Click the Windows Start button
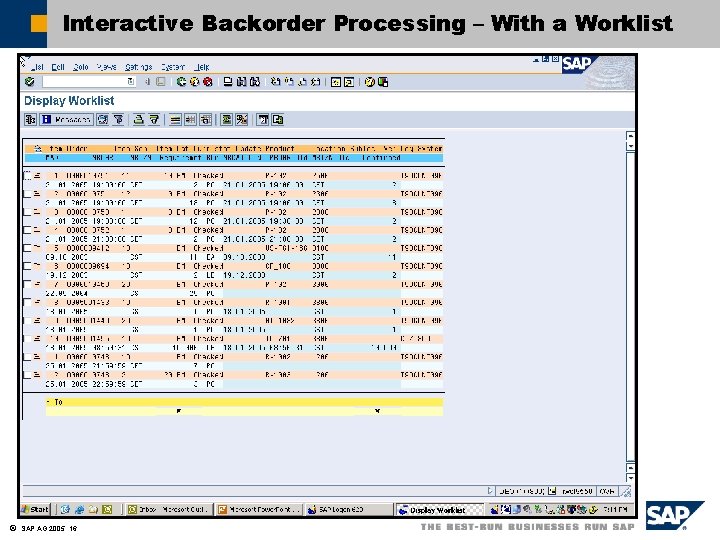 pos(35,509)
